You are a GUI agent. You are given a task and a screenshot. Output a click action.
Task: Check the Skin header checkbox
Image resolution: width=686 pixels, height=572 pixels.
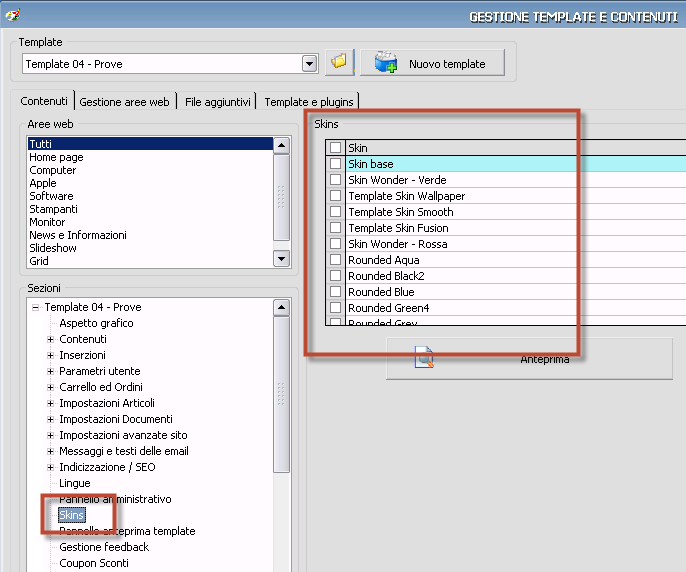[336, 147]
